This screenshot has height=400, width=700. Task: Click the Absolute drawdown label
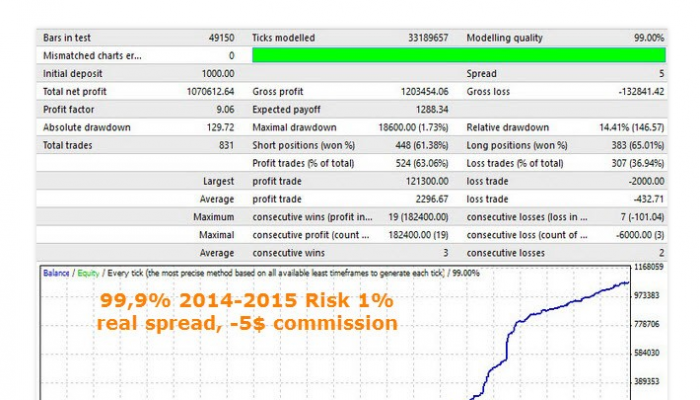point(87,127)
